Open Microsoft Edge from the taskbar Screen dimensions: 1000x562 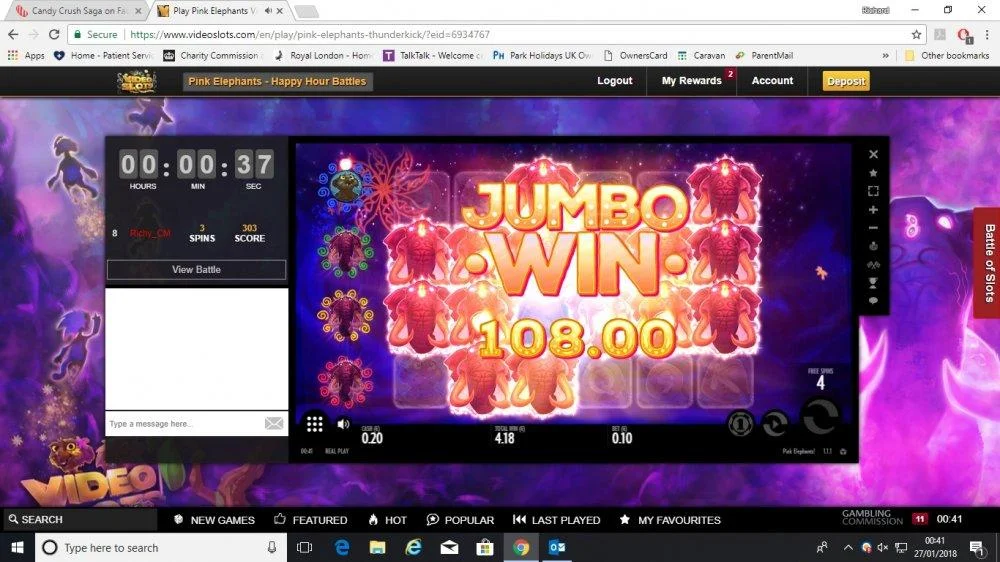coord(342,547)
